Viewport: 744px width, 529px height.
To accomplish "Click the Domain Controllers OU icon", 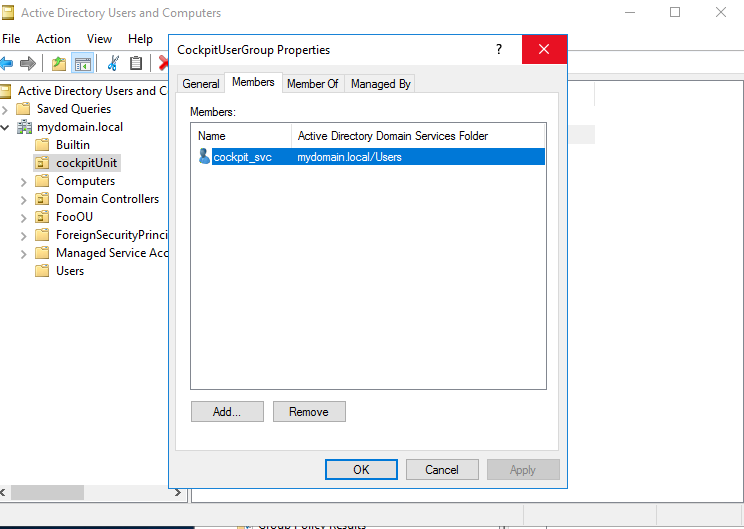I will tap(42, 199).
